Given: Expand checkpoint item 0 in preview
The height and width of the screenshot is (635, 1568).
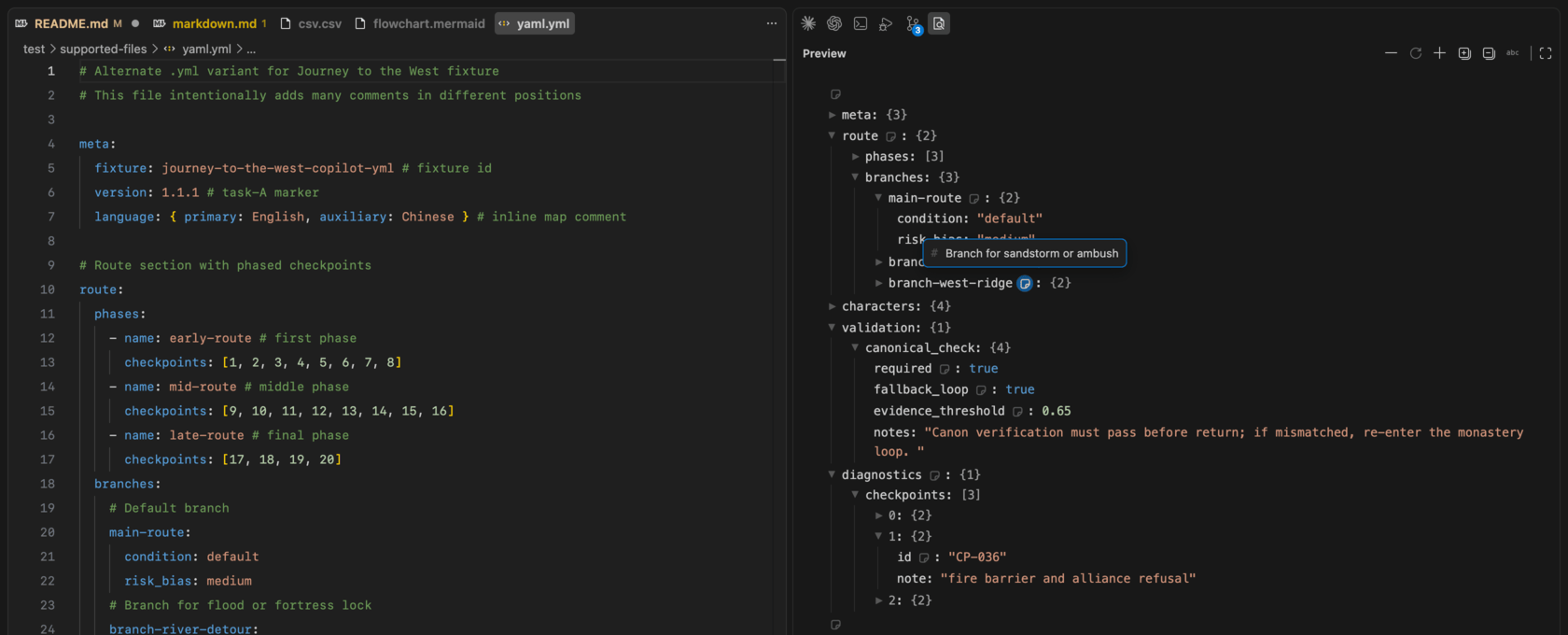Looking at the screenshot, I should [878, 515].
